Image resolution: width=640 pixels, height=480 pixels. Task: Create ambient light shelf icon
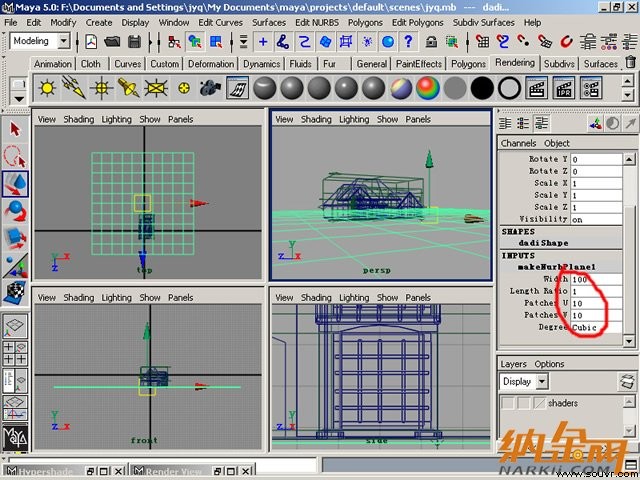click(x=47, y=88)
